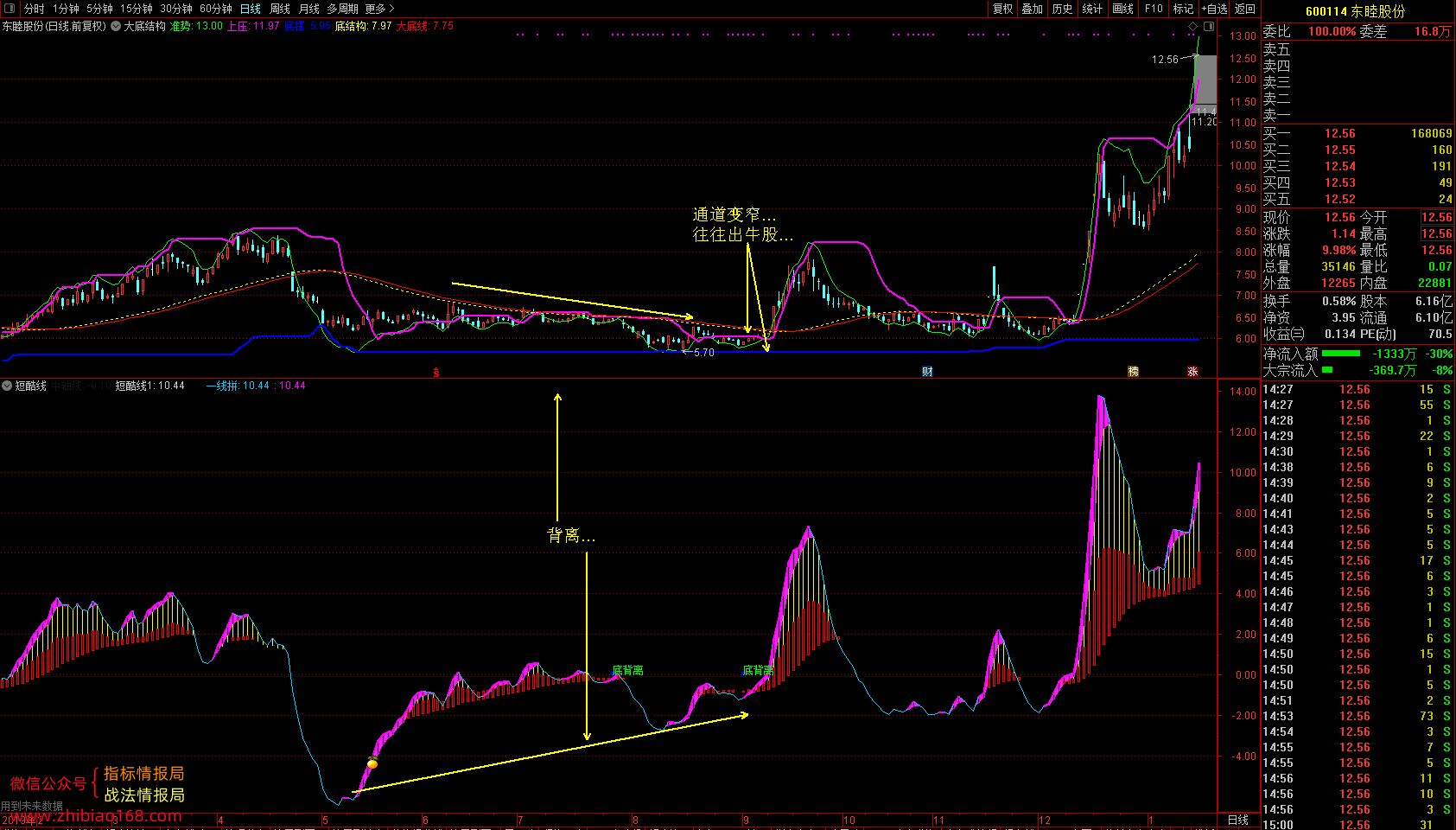1456x830 pixels.
Task: Click the 日线 label at bottom right
Action: tap(1238, 820)
